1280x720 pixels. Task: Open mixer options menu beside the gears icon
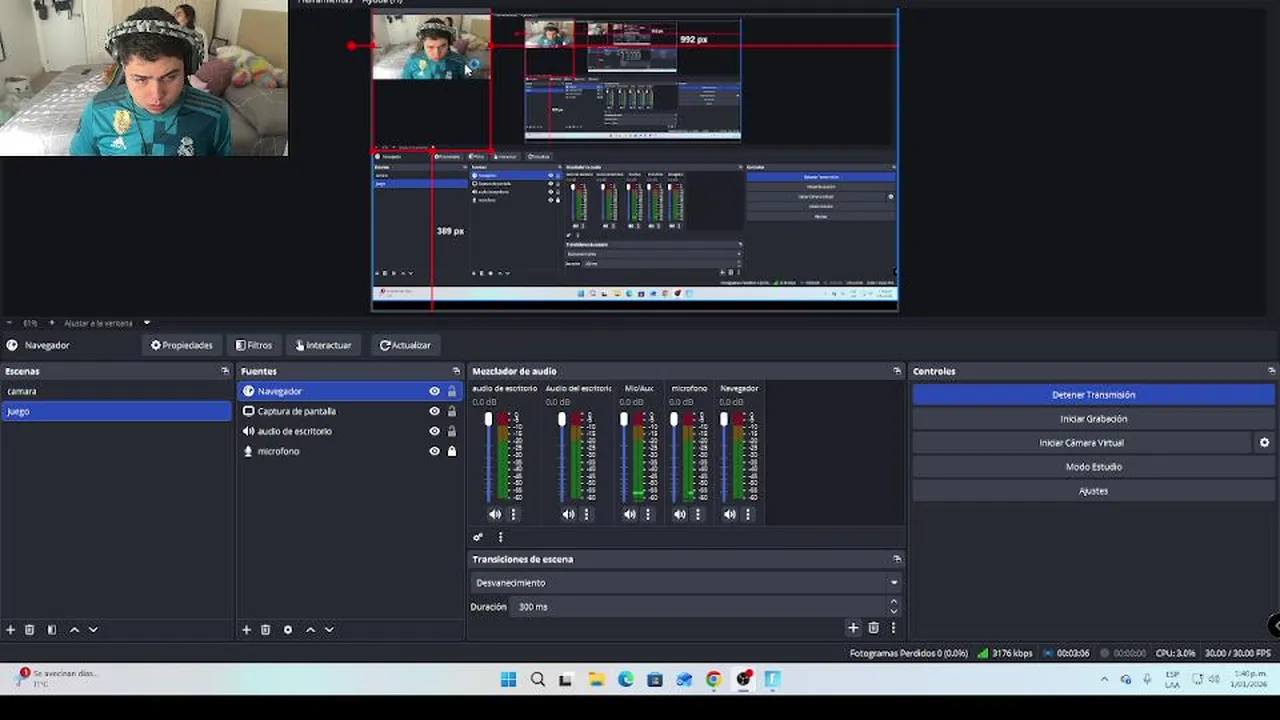coord(500,537)
